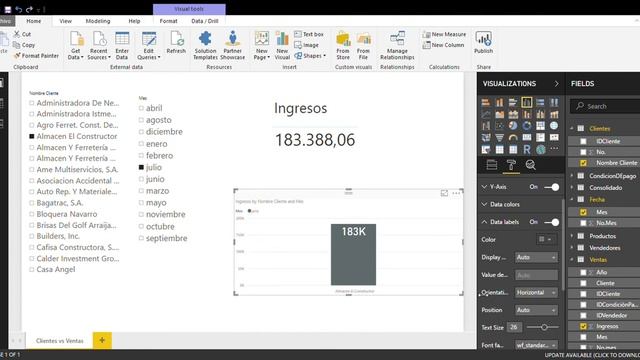The width and height of the screenshot is (640, 360).
Task: Click Enter Data icon
Action: coord(122,46)
